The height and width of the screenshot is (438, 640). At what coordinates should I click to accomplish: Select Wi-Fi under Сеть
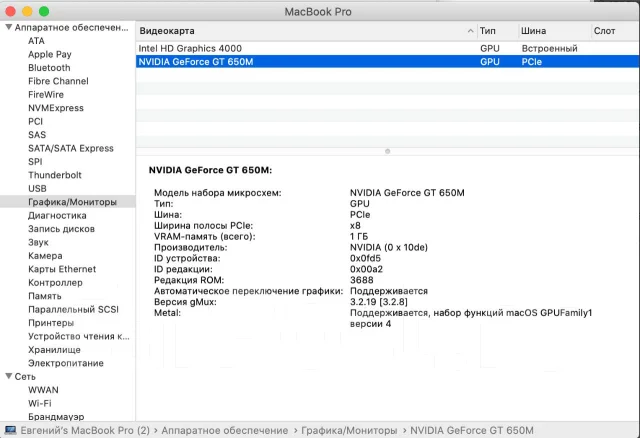click(40, 403)
